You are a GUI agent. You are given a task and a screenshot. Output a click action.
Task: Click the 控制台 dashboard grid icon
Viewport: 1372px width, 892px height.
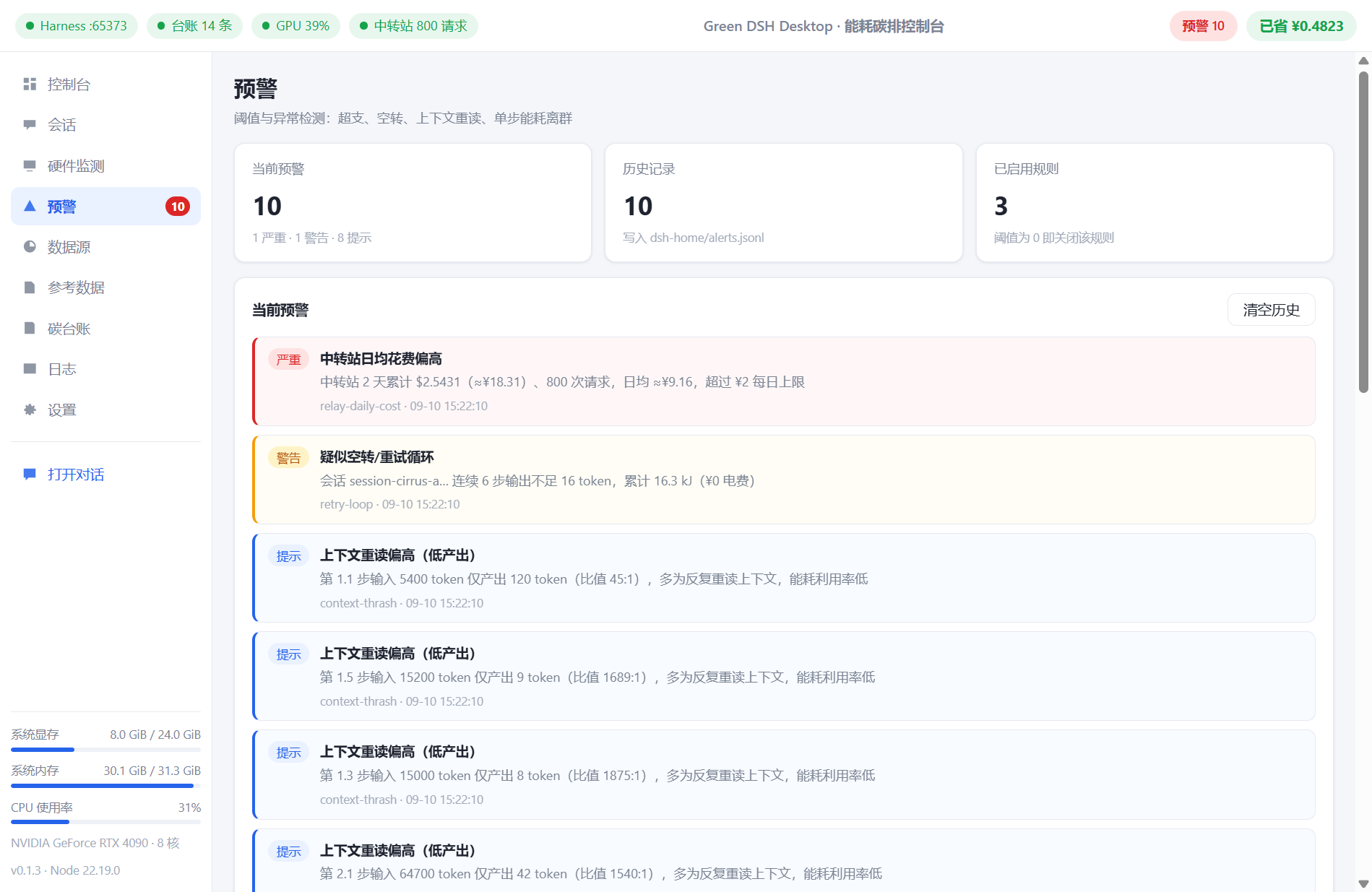pyautogui.click(x=30, y=85)
